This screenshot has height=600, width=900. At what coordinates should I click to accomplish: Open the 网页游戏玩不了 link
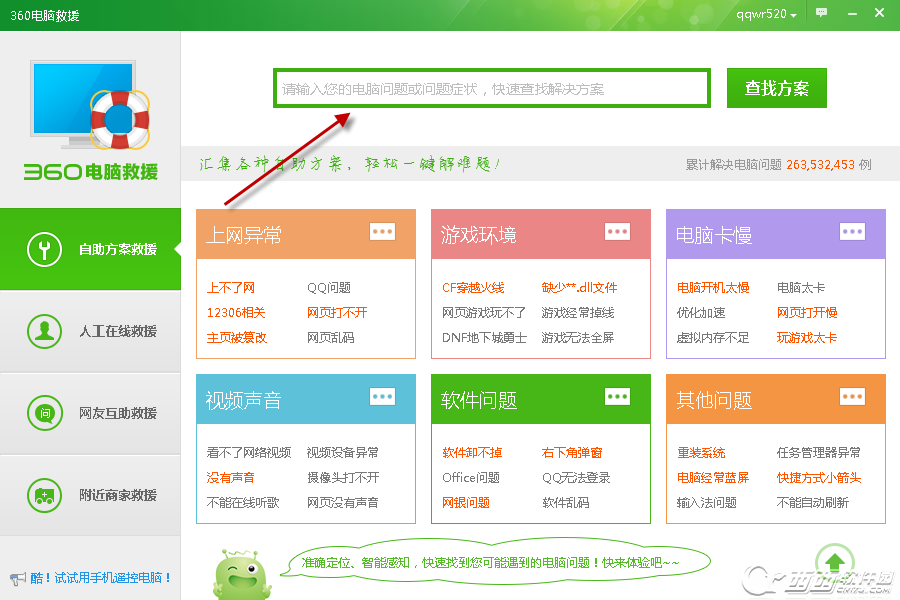click(484, 313)
